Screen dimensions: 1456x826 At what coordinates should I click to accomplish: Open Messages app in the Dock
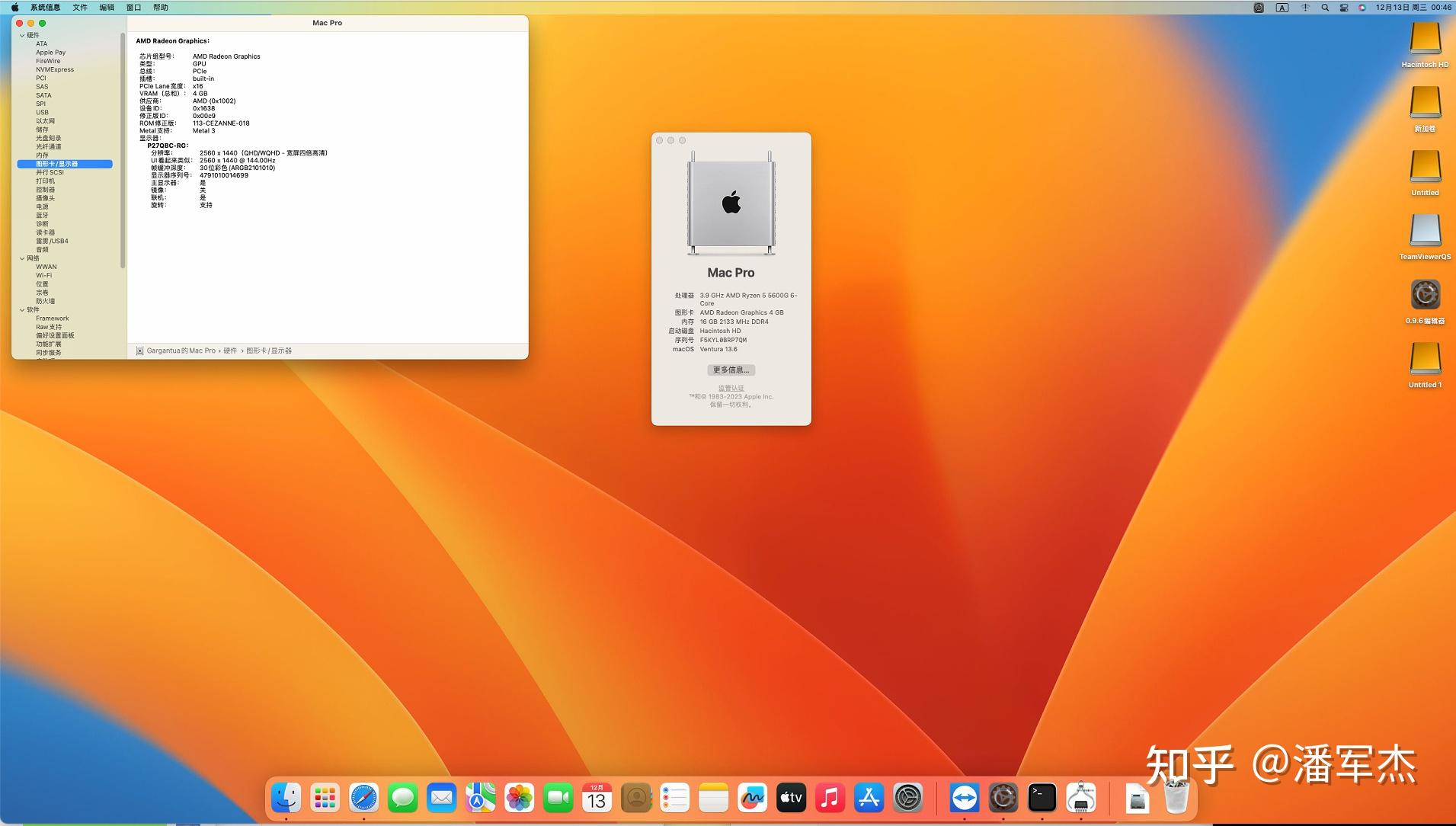pyautogui.click(x=403, y=798)
